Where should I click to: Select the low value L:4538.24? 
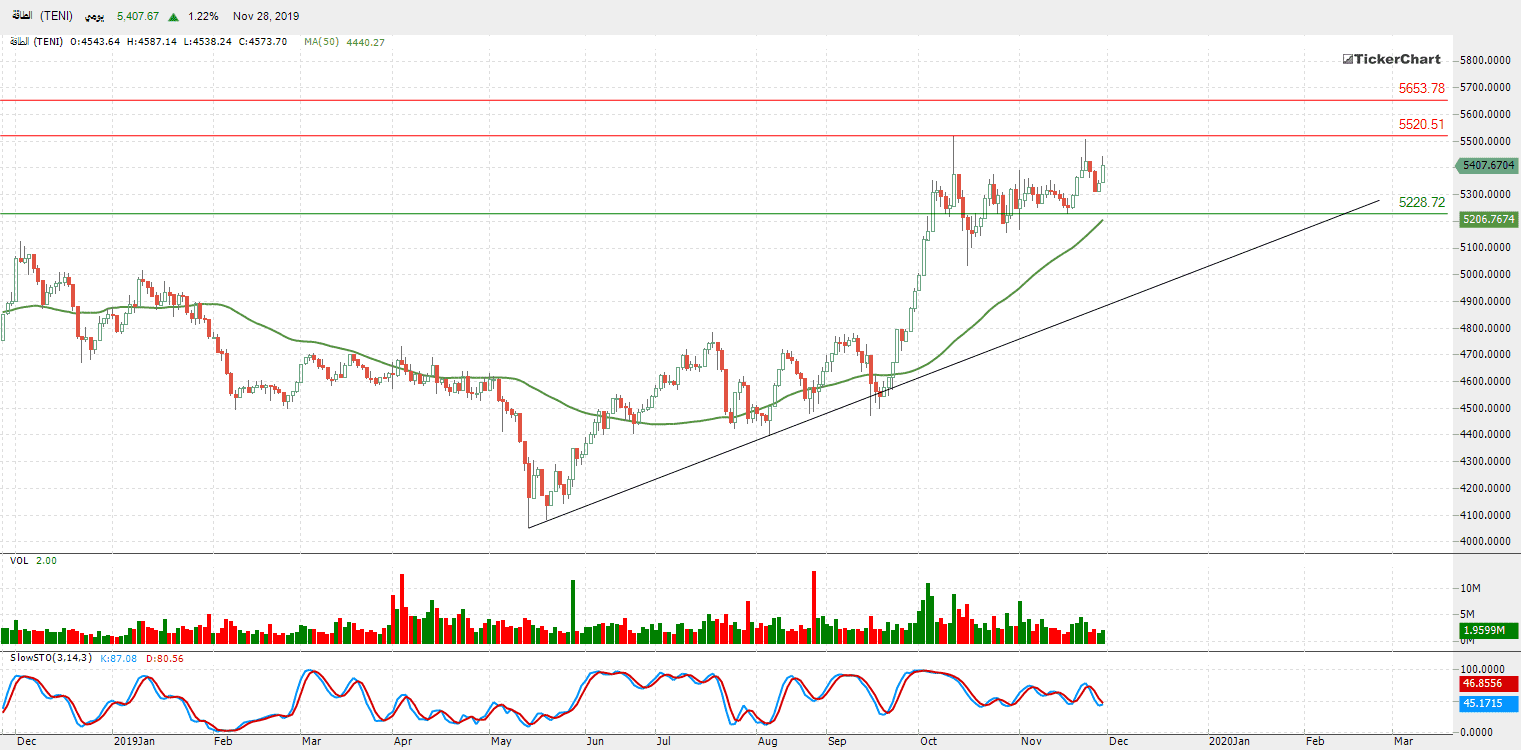tap(207, 42)
